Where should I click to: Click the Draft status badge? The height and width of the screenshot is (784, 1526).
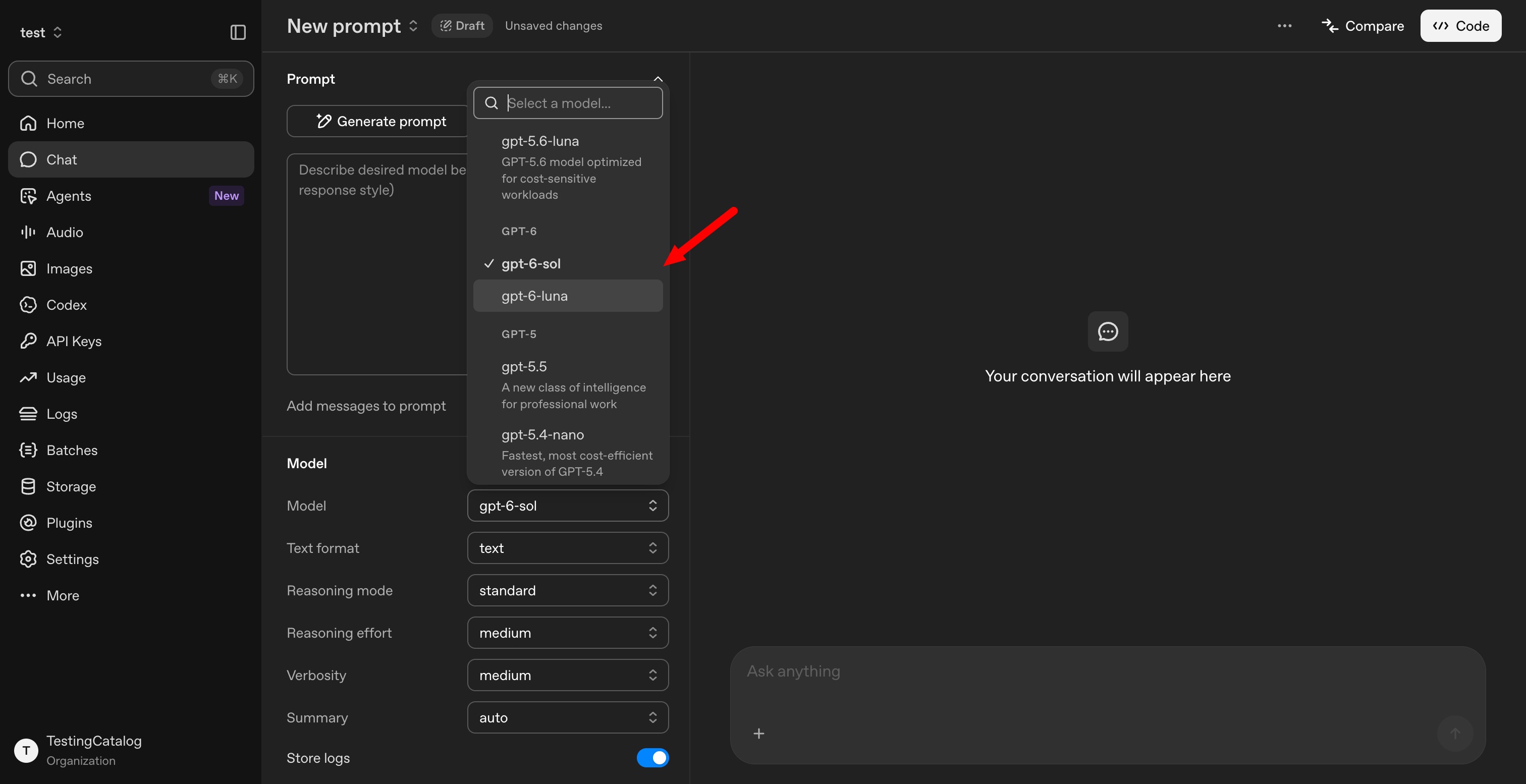tap(462, 25)
